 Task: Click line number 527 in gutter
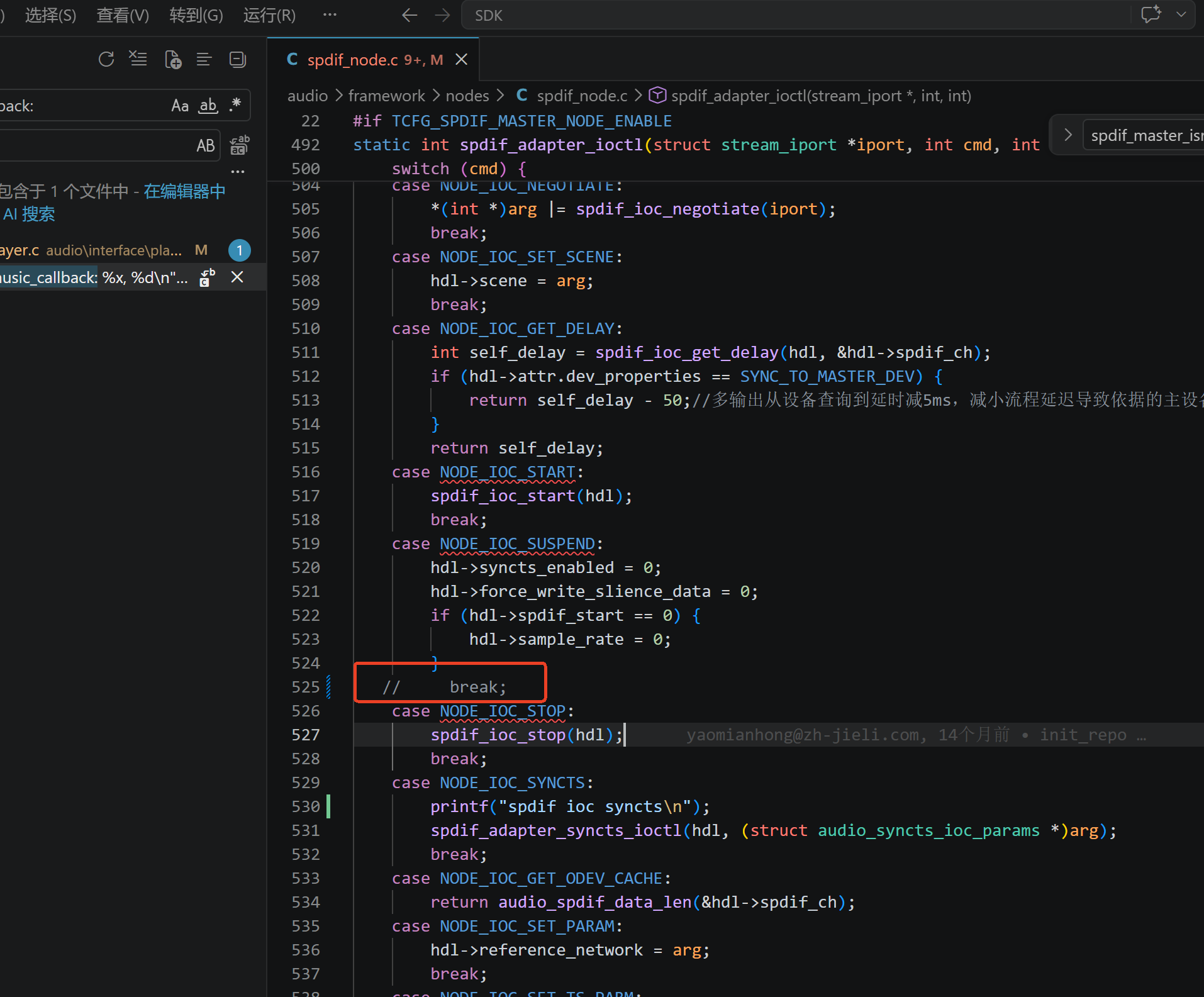pyautogui.click(x=306, y=735)
